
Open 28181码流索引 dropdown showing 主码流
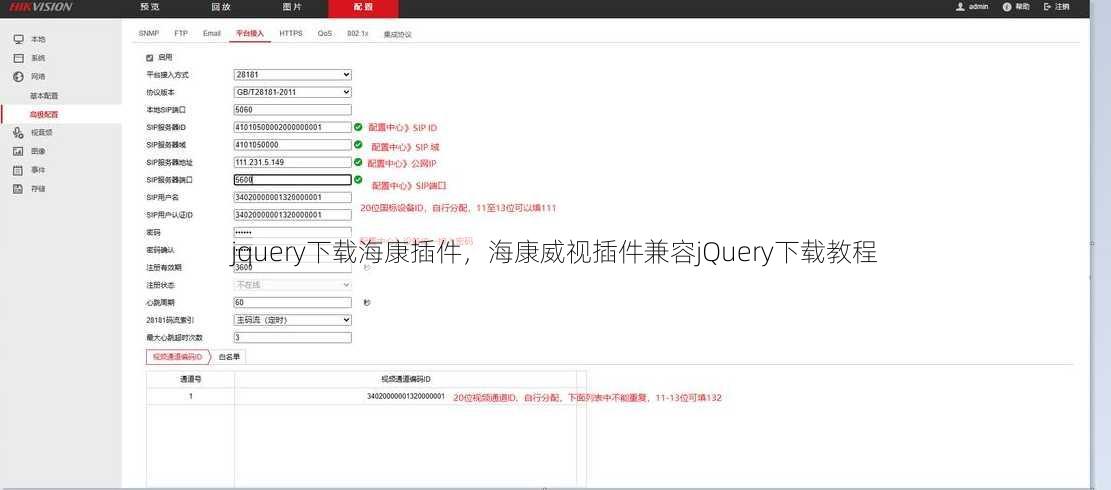pyautogui.click(x=293, y=320)
